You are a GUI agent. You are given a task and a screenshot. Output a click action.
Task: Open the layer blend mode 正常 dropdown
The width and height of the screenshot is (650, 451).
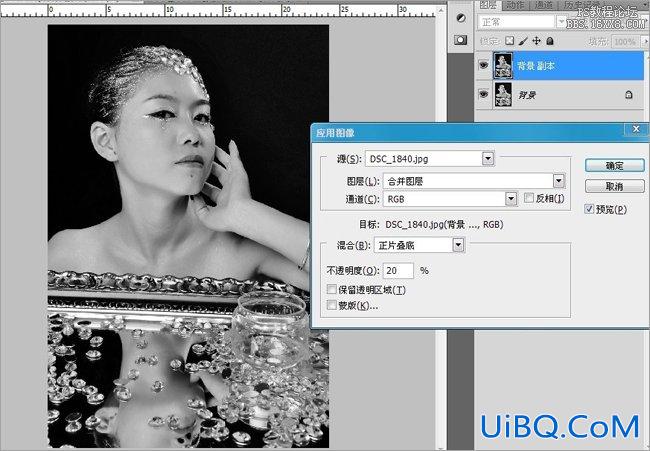point(560,22)
